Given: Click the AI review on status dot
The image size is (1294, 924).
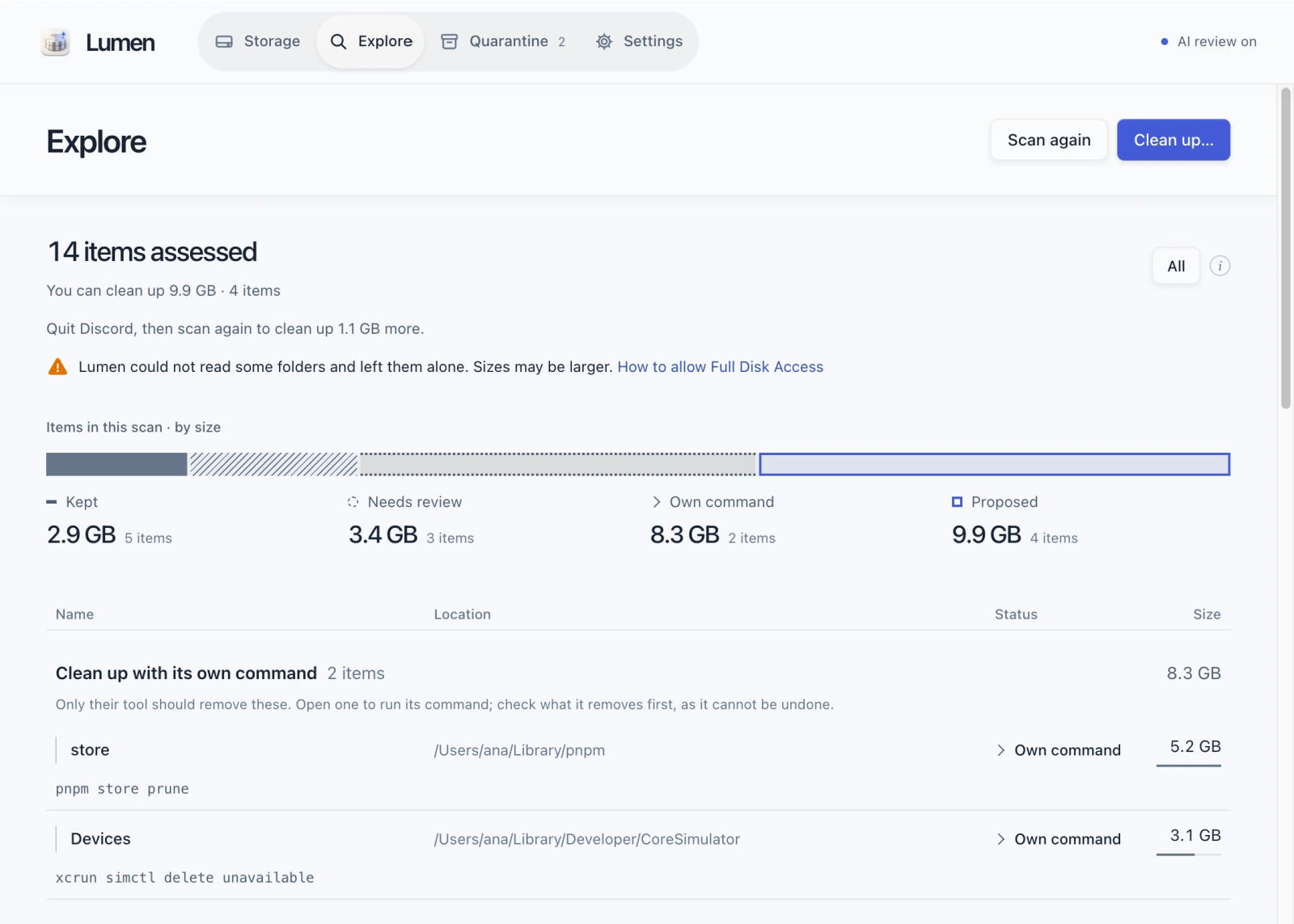Looking at the screenshot, I should click(1165, 41).
